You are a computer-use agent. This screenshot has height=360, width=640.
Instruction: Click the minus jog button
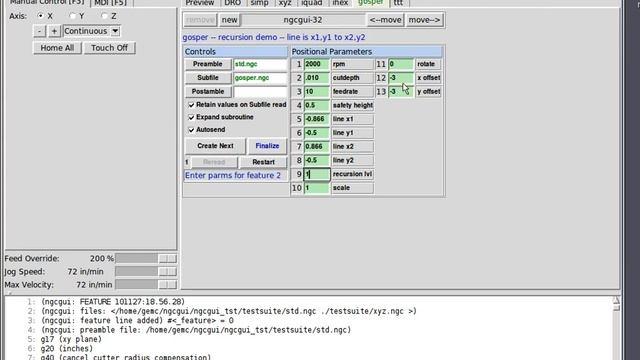tap(39, 31)
